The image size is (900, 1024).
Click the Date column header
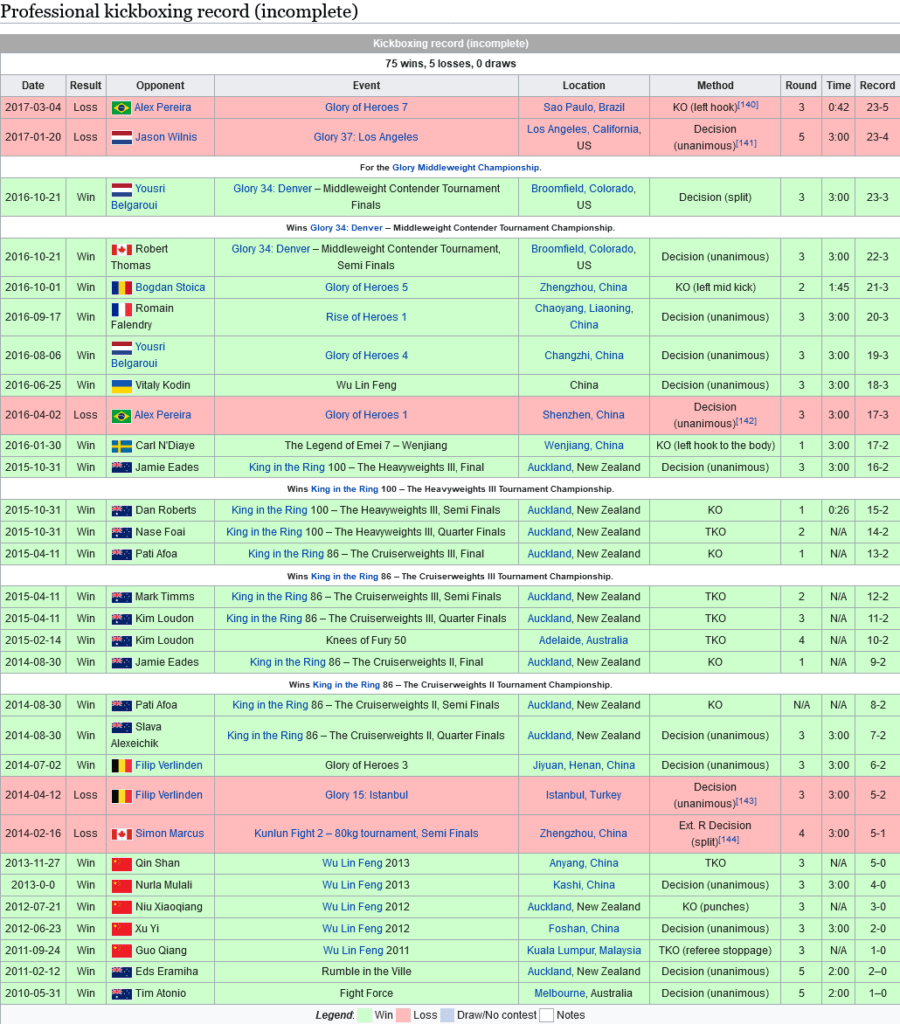tap(33, 86)
